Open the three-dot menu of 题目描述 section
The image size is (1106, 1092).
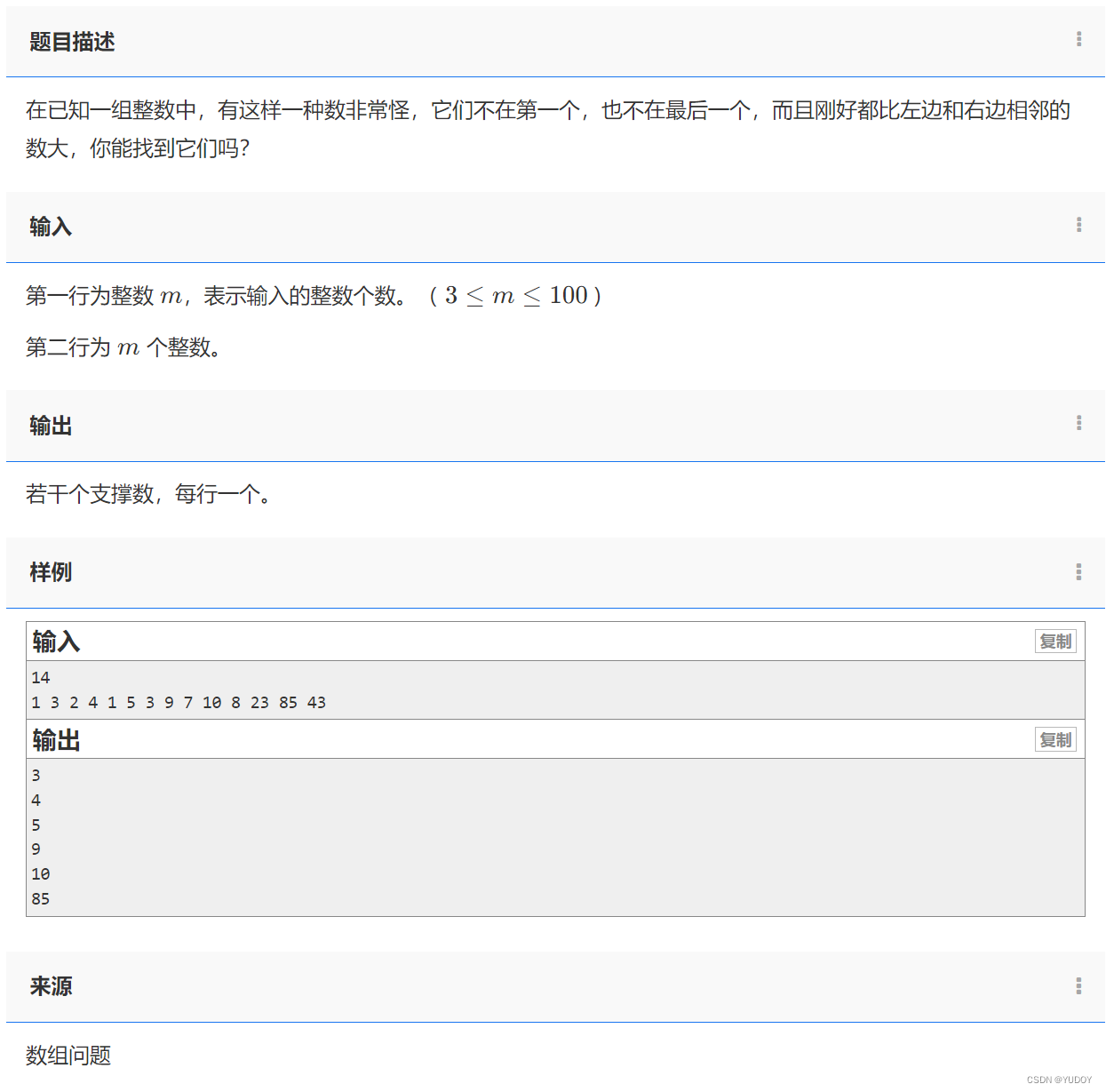tap(1078, 39)
